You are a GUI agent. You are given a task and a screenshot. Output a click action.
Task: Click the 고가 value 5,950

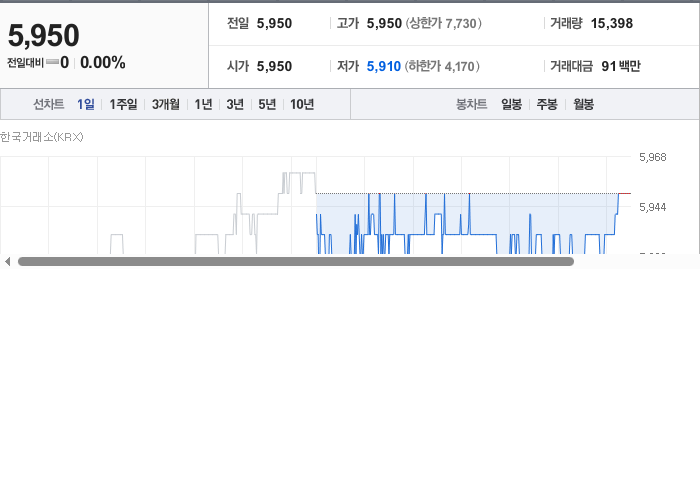tap(384, 23)
